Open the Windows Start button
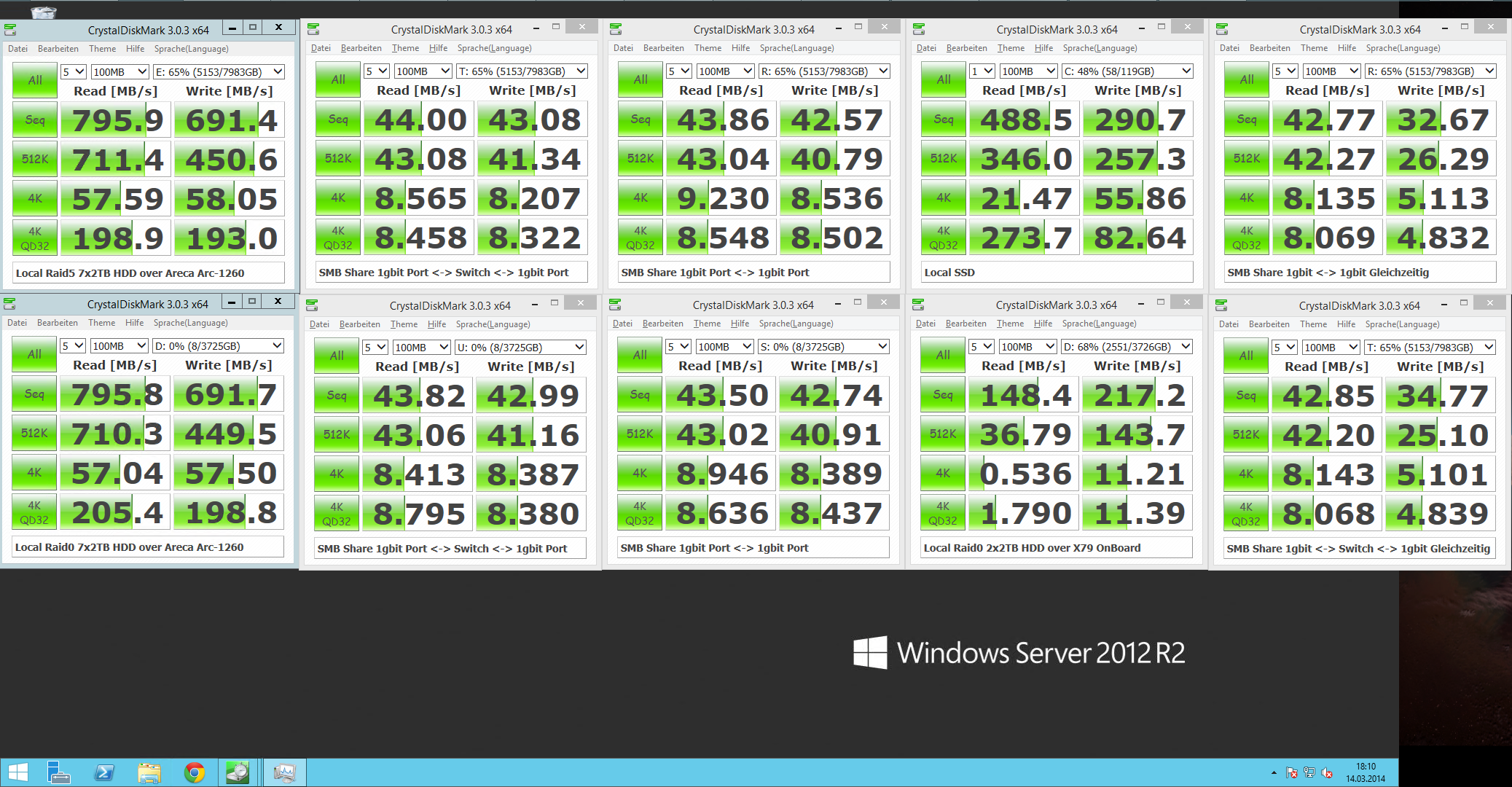Image resolution: width=1512 pixels, height=787 pixels. (x=18, y=772)
